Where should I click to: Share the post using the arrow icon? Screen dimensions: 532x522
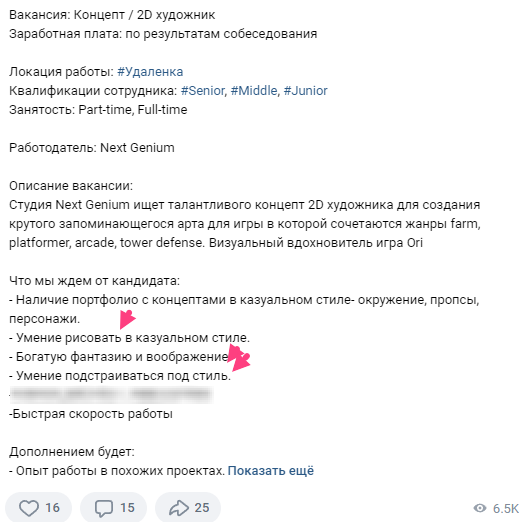[x=179, y=508]
